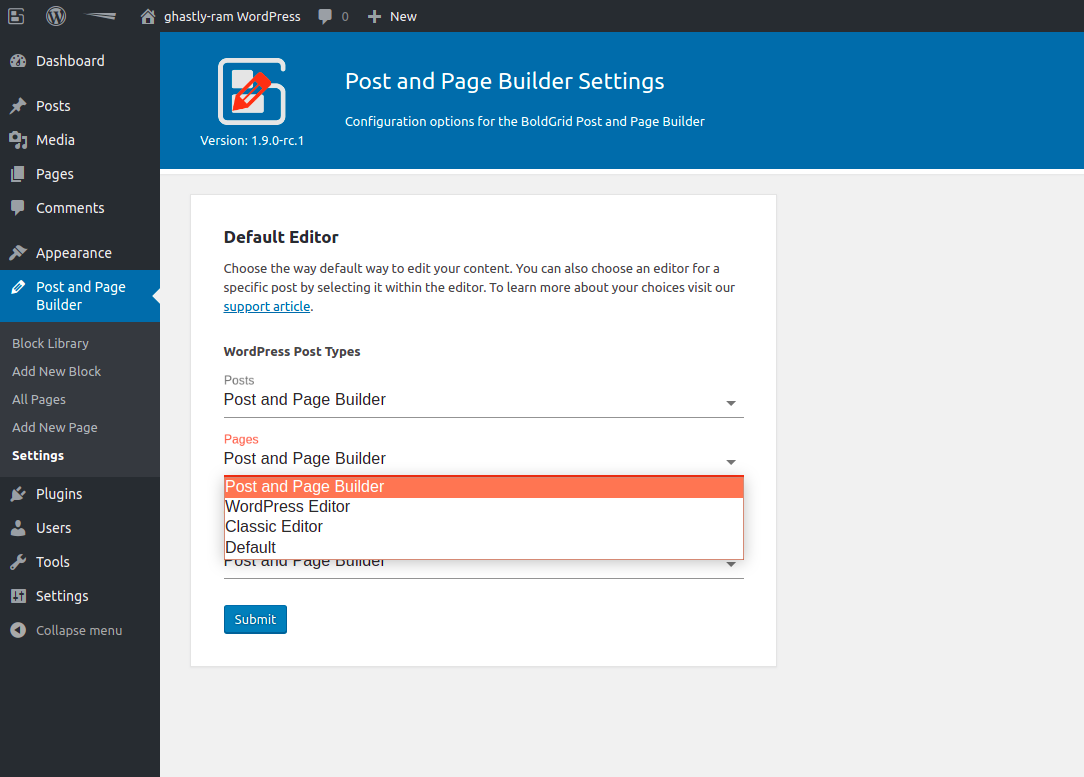1084x777 pixels.
Task: Click Version: 1.9.0-rc.1 text
Action: point(252,140)
